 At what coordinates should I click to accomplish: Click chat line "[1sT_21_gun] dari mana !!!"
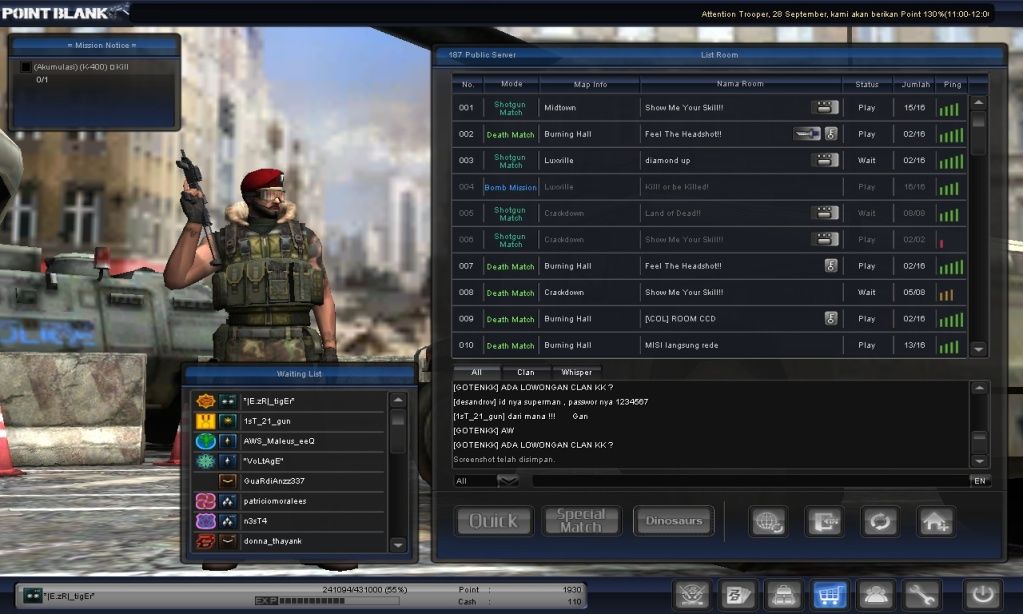504,416
